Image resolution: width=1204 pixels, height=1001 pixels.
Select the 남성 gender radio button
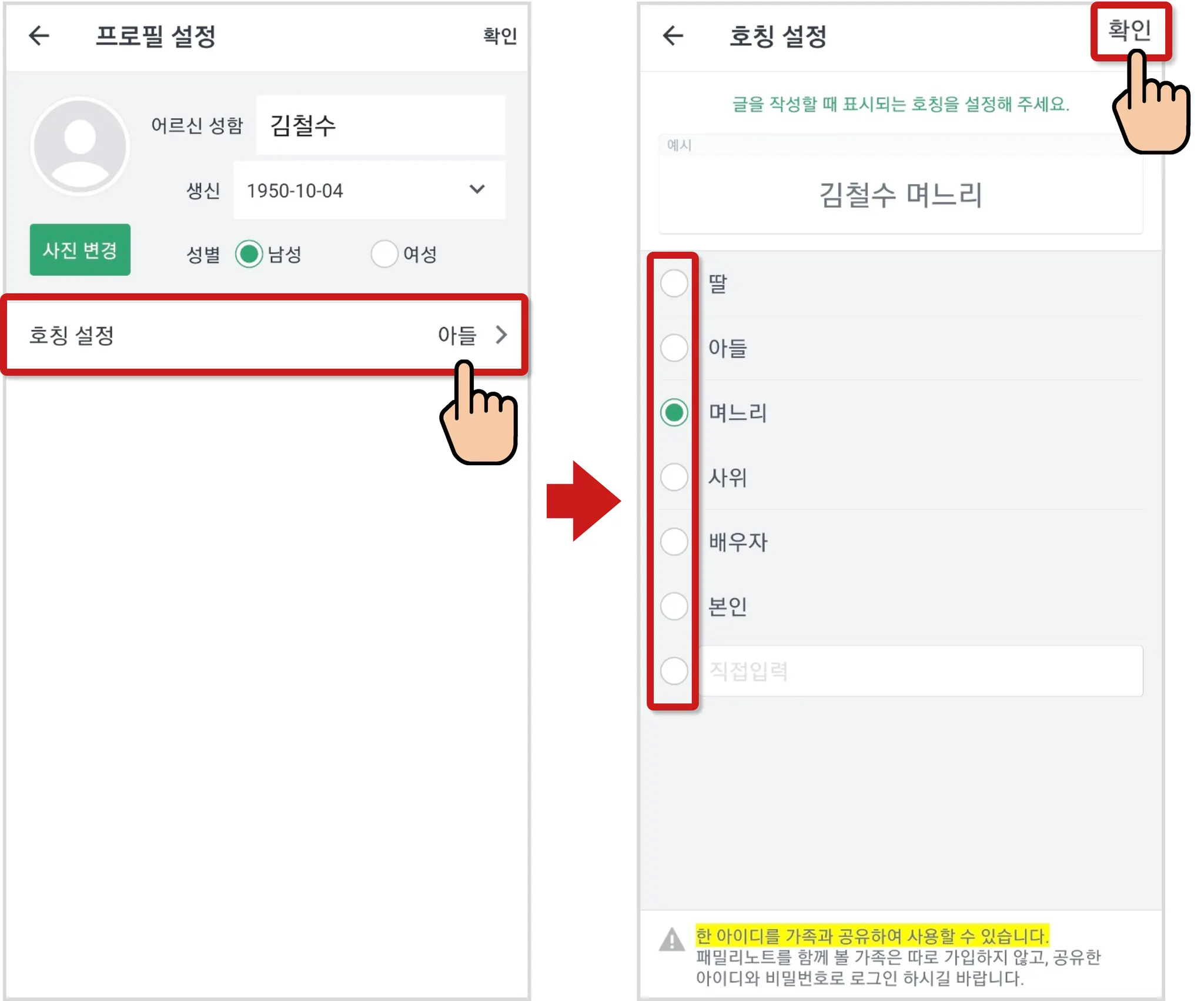(249, 254)
